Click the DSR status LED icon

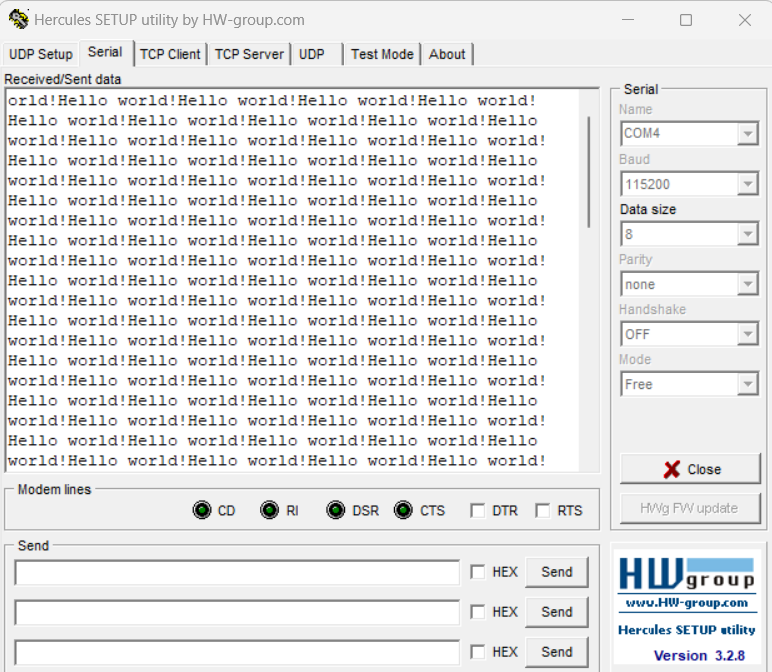coord(336,510)
